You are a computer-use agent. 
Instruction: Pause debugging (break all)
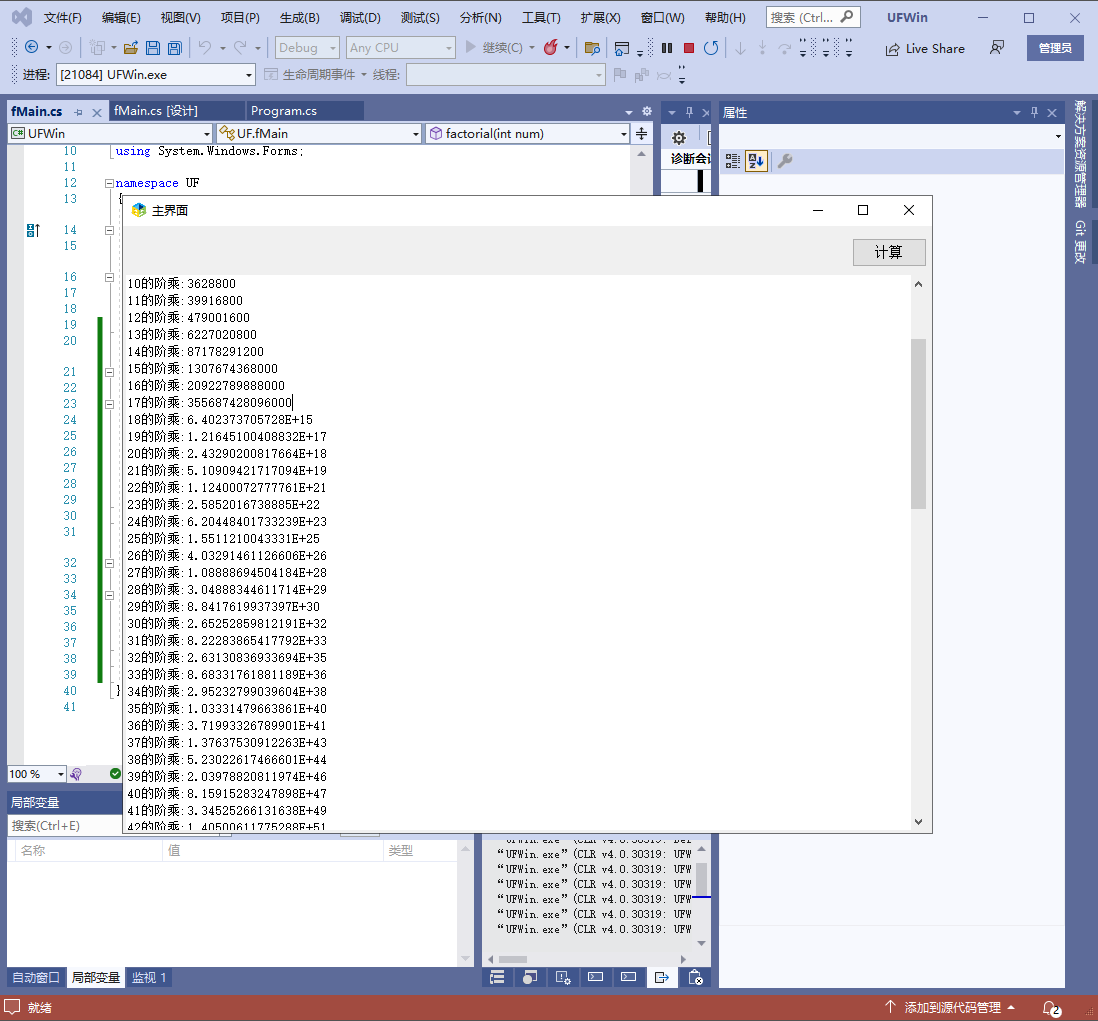(667, 48)
